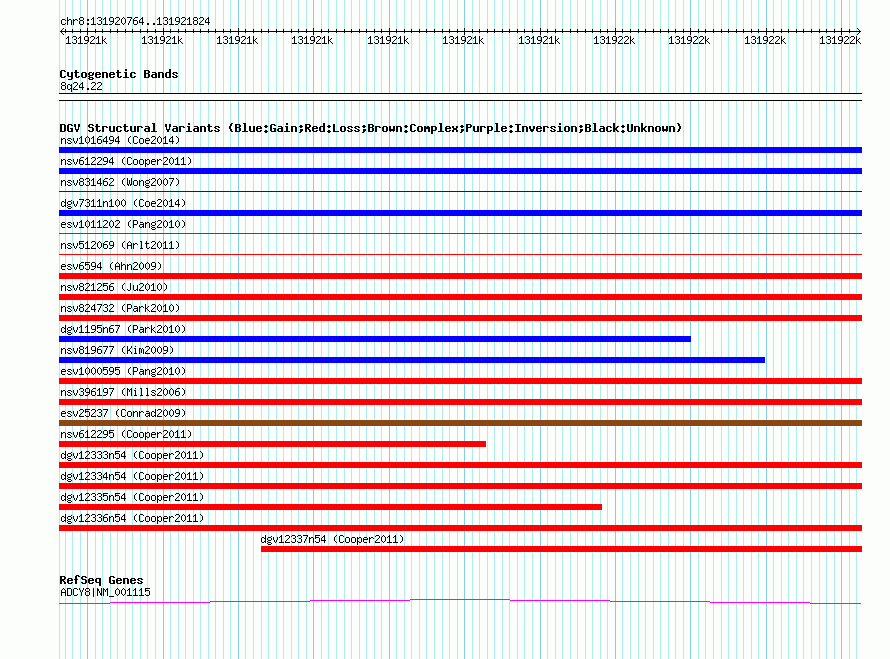Click esv1000595 (Pang2010) label

[123, 371]
